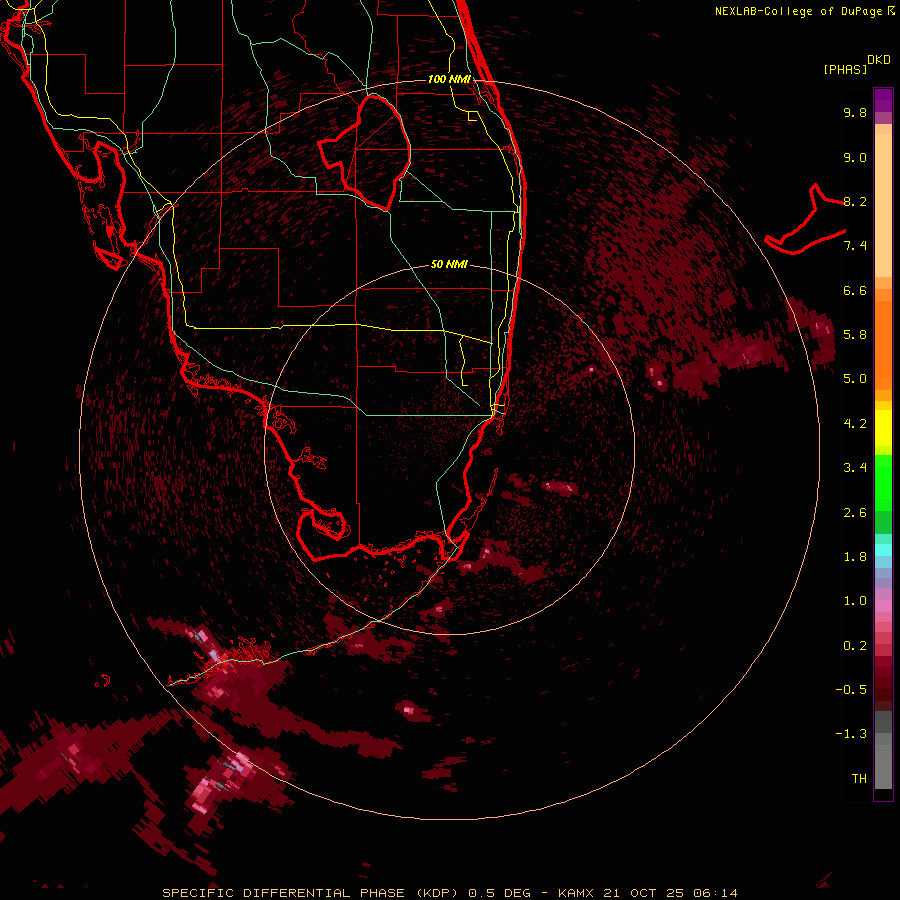Select the 1.0 value on color scale

point(855,600)
